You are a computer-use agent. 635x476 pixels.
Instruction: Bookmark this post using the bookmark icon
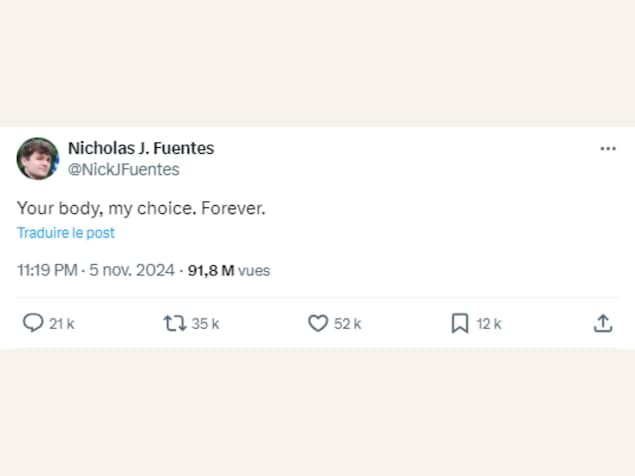point(460,323)
